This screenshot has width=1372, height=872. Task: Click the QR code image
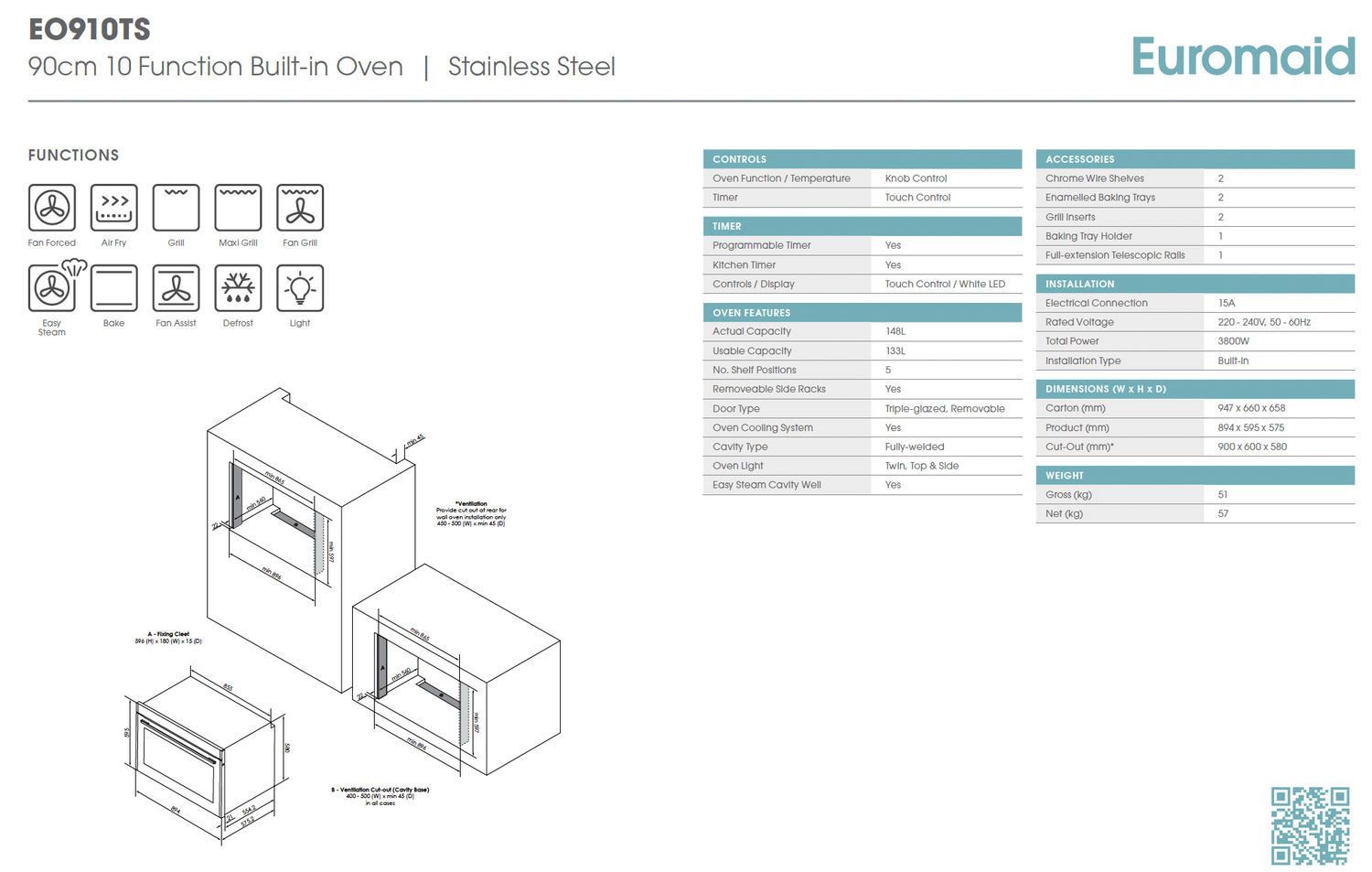click(1310, 825)
